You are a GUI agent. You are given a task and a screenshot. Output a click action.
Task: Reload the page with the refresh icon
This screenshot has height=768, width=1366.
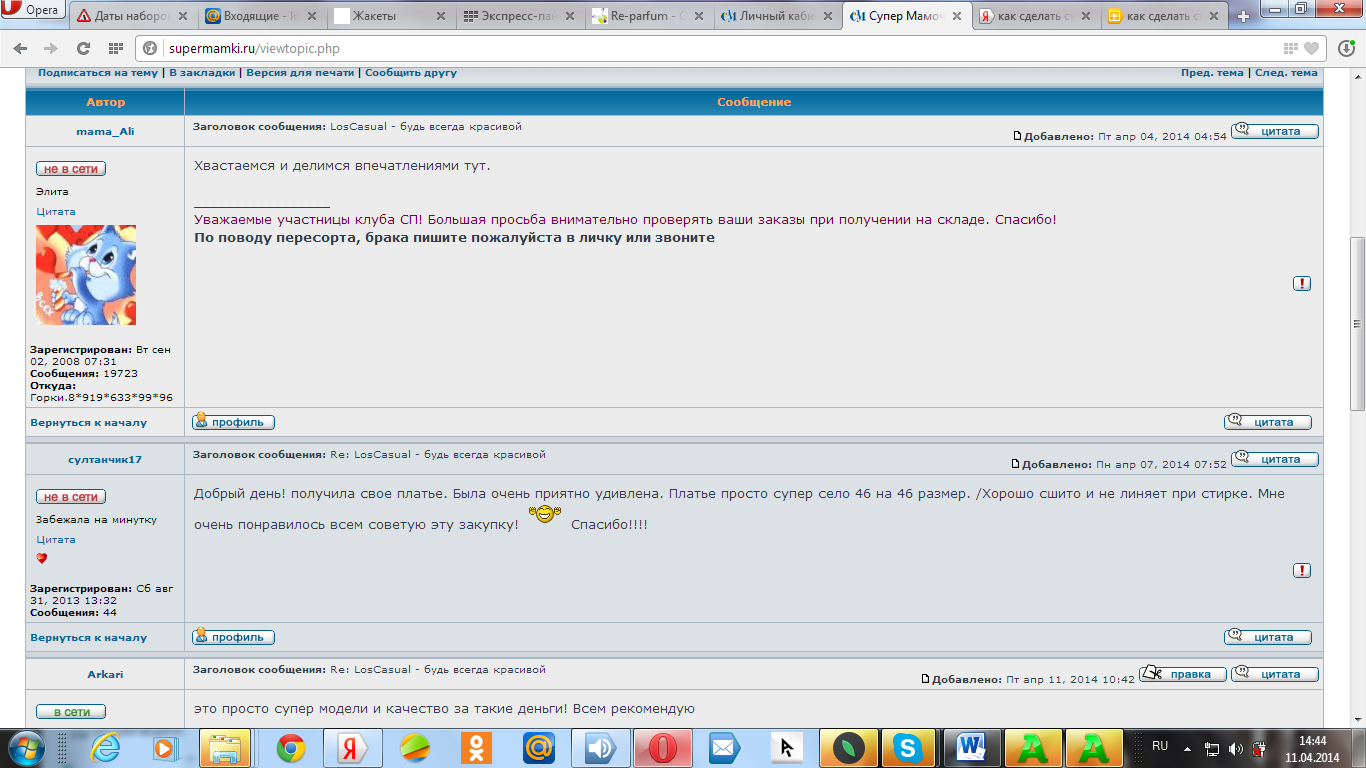click(83, 48)
